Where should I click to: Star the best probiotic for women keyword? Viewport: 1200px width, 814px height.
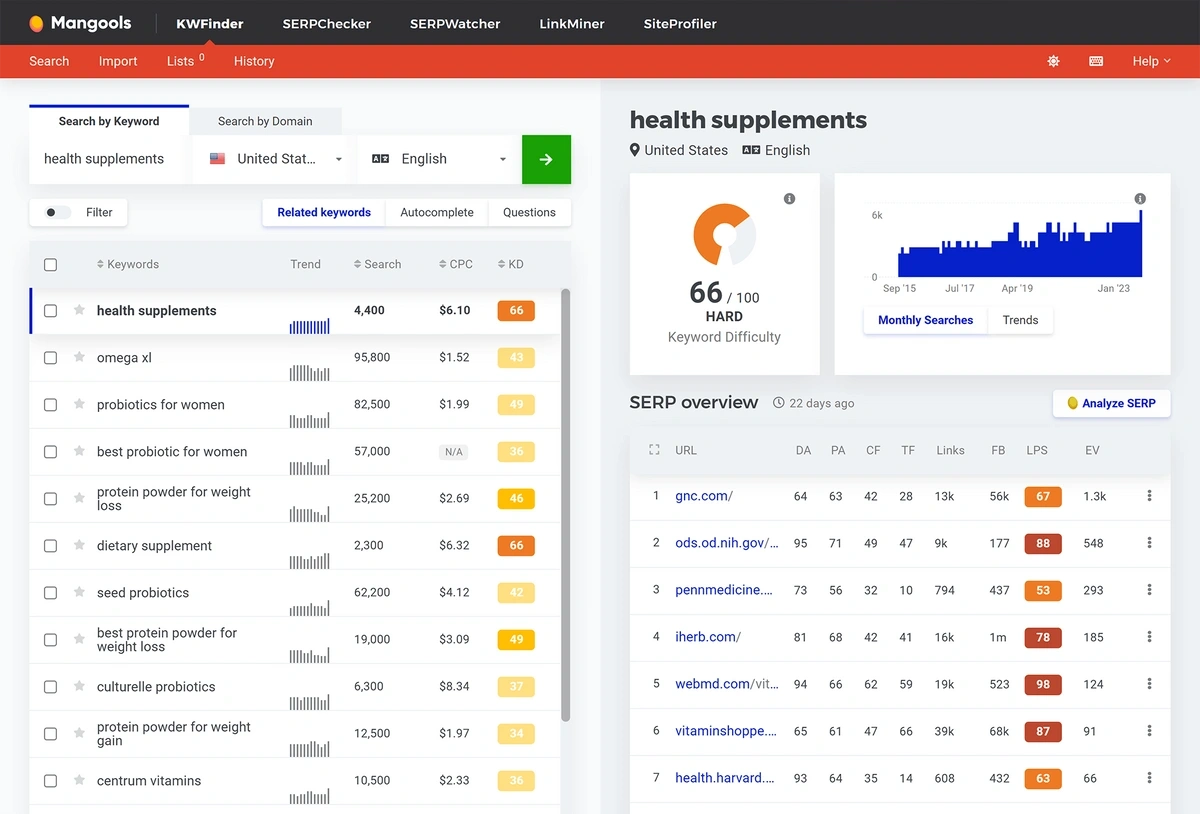[x=79, y=451]
